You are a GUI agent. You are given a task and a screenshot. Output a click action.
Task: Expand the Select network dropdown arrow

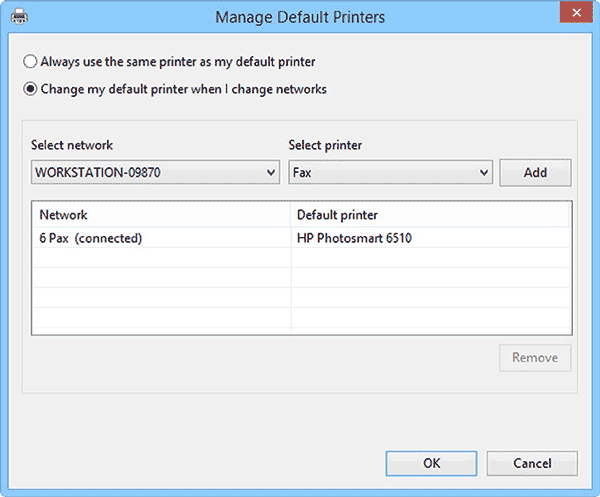(271, 173)
